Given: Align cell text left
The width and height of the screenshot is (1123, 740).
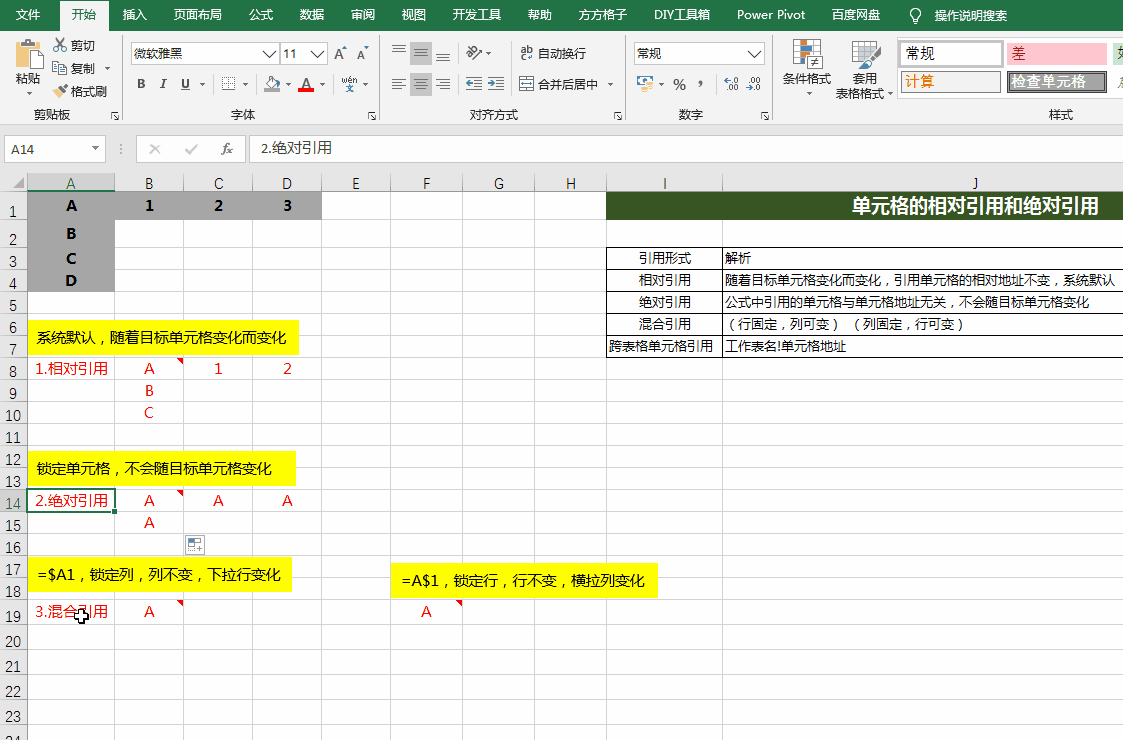Looking at the screenshot, I should (x=399, y=84).
